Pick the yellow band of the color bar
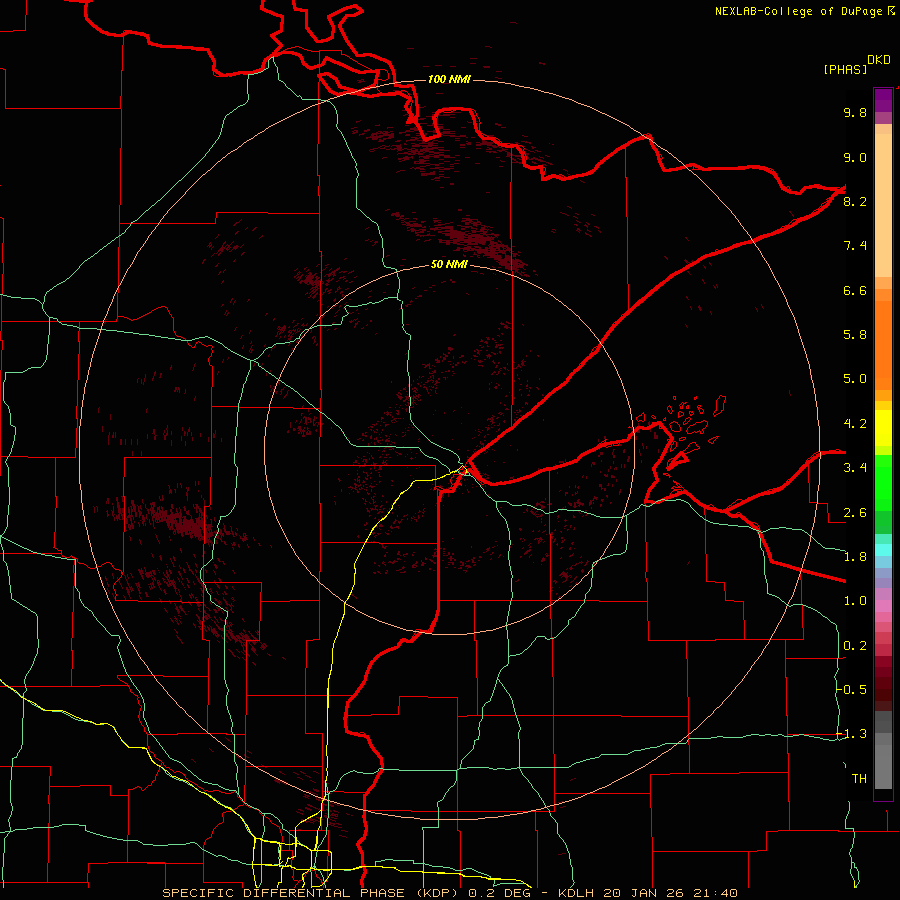The width and height of the screenshot is (900, 900). (x=883, y=428)
